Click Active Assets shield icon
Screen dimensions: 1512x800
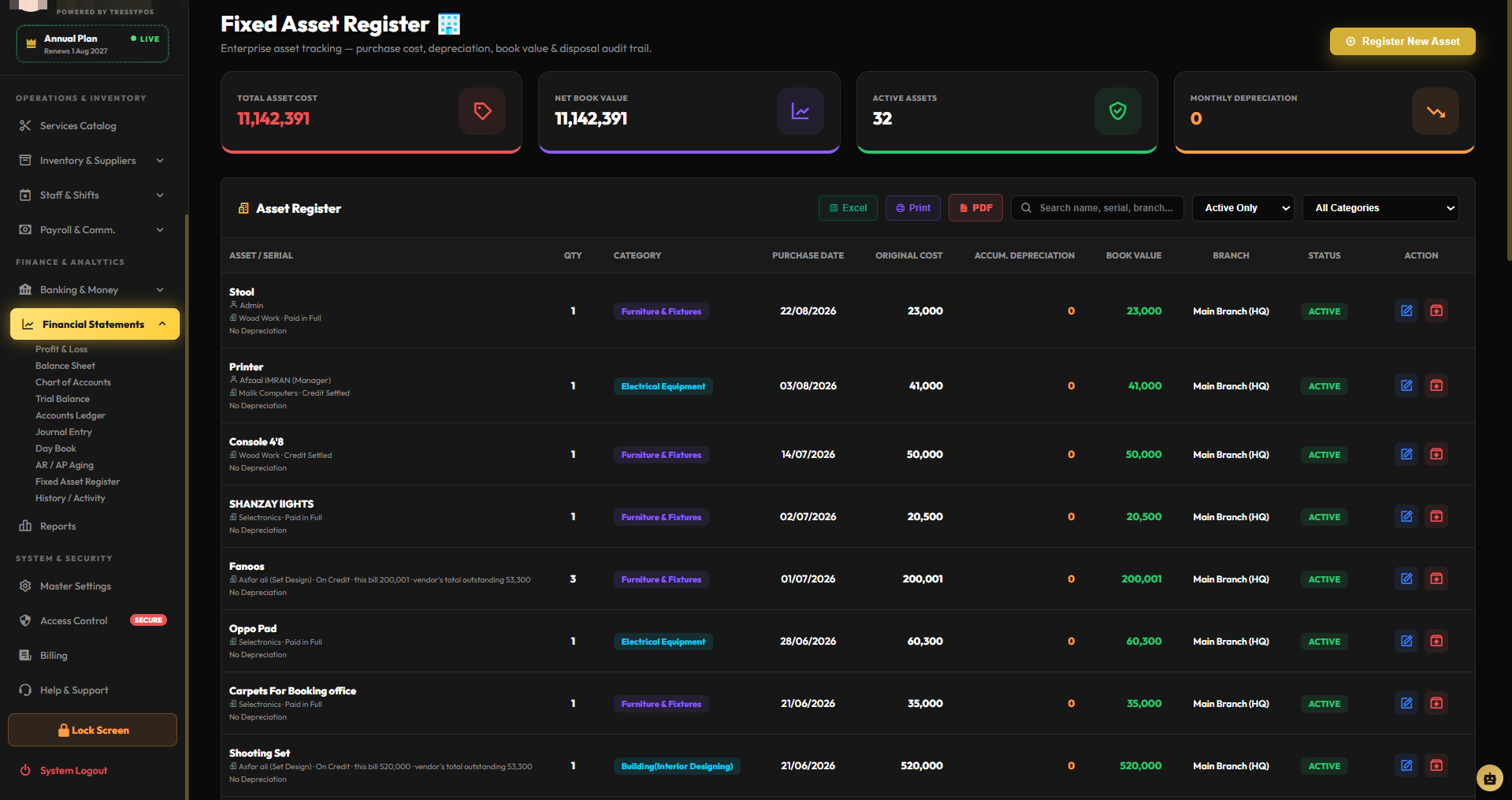(x=1118, y=111)
